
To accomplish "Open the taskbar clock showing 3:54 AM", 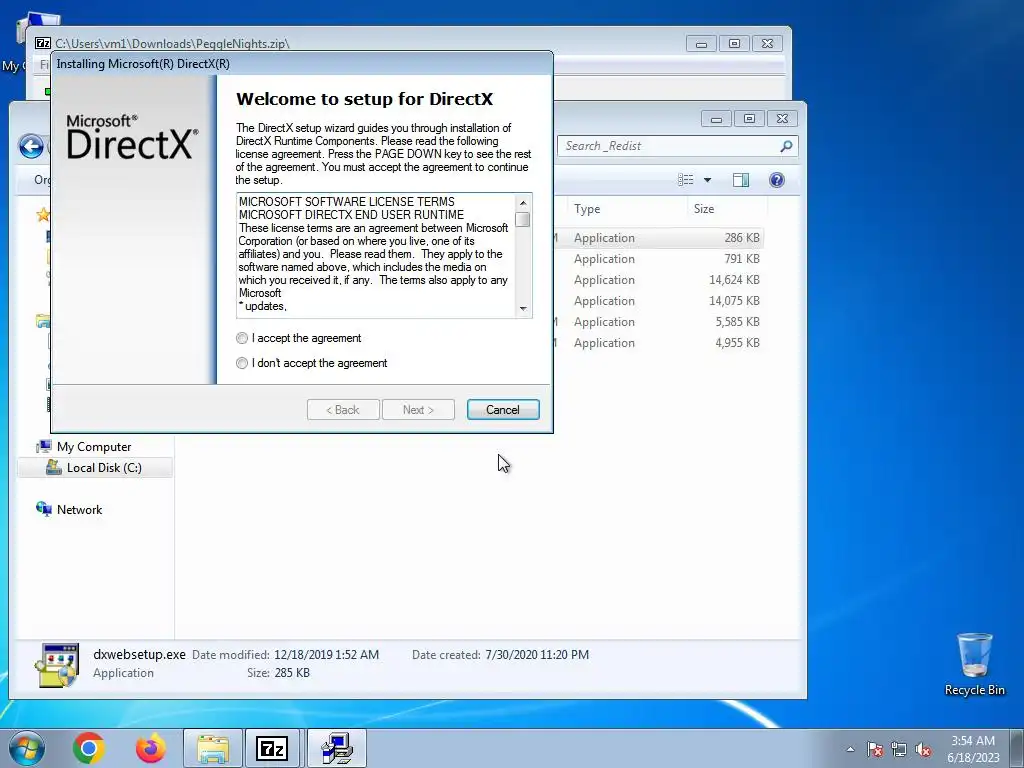I will 973,749.
